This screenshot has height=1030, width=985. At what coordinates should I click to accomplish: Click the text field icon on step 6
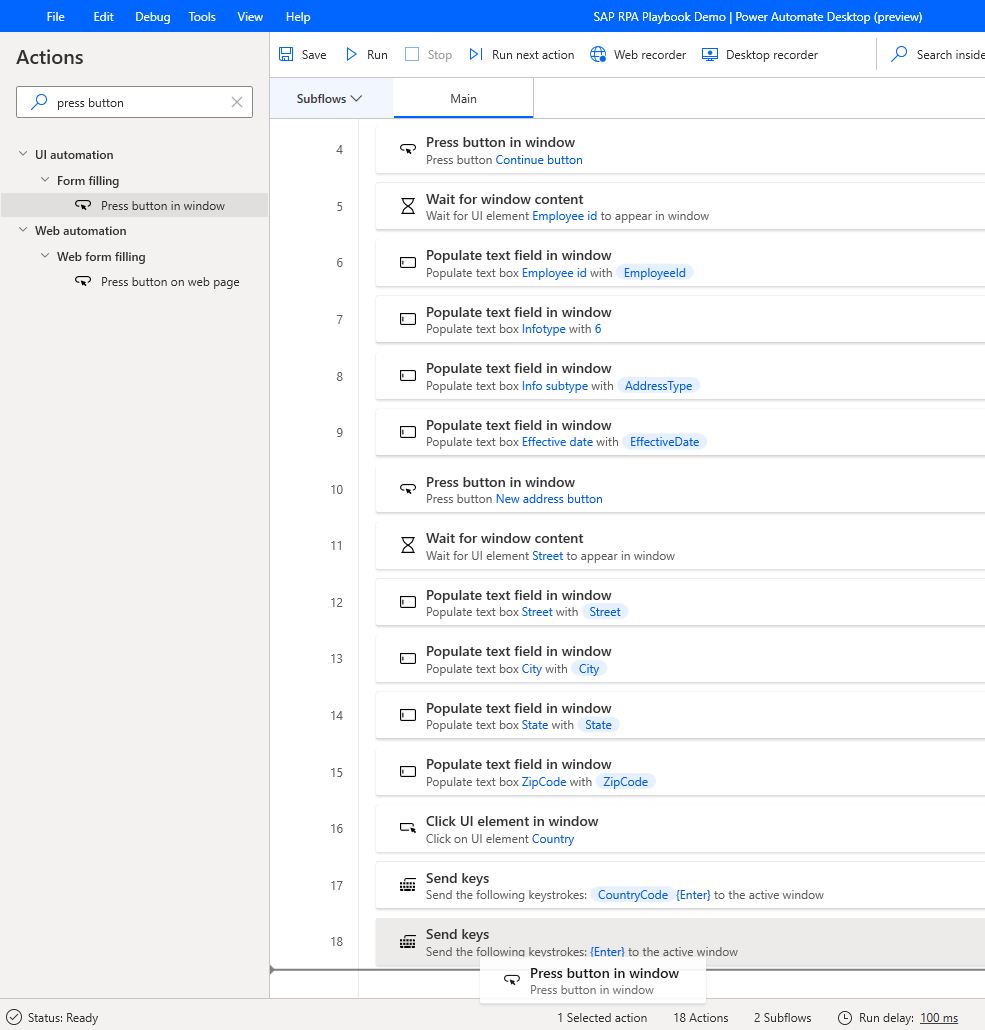point(408,263)
